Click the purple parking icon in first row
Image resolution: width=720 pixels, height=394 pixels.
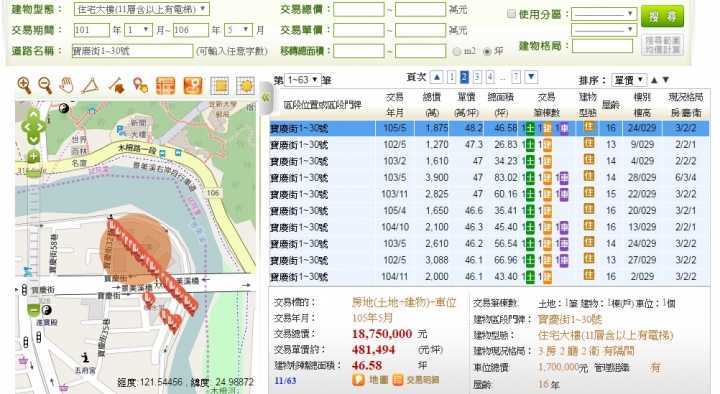[x=564, y=129]
